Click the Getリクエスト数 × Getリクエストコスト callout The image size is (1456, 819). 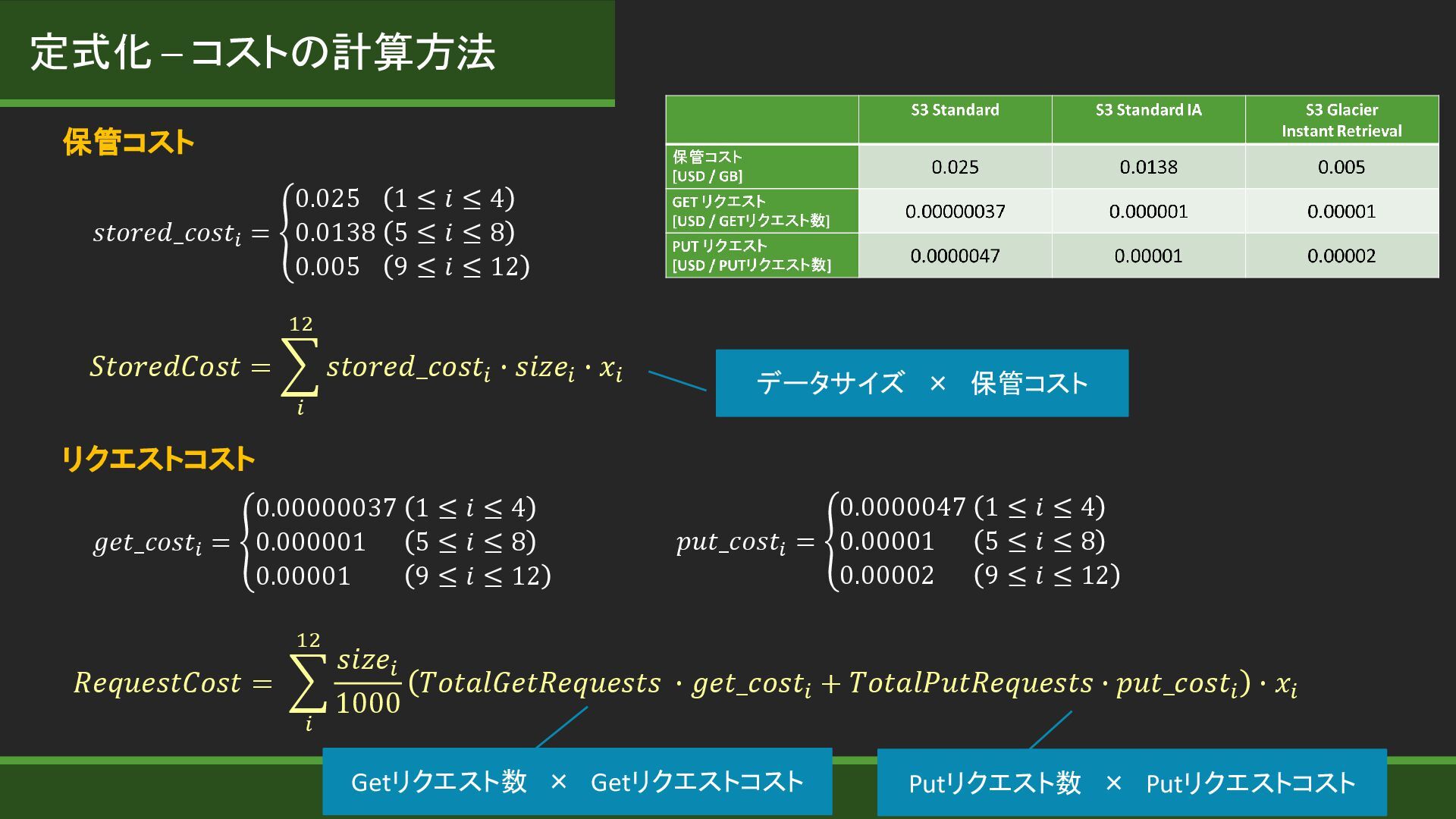[x=576, y=782]
